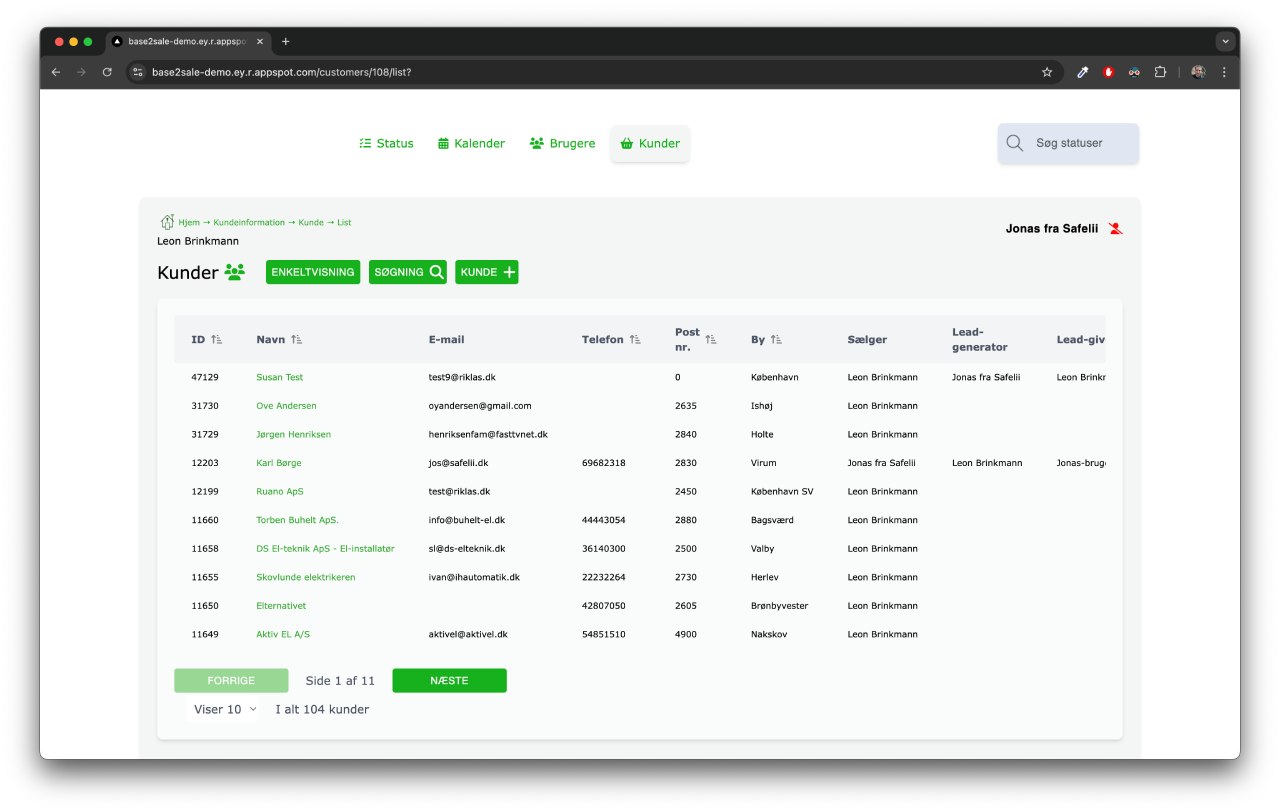Sort by By column sort icon
The height and width of the screenshot is (812, 1280).
click(777, 340)
